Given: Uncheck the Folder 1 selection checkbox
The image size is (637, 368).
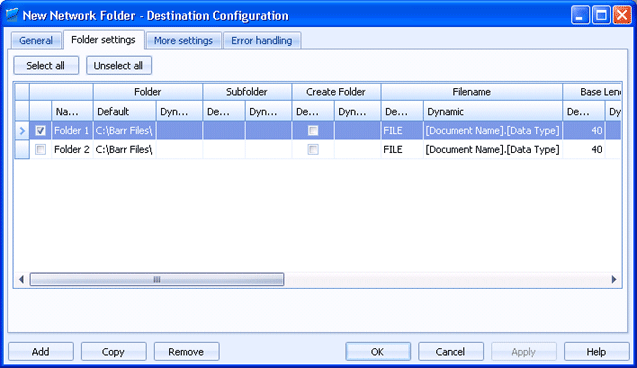Looking at the screenshot, I should click(40, 130).
